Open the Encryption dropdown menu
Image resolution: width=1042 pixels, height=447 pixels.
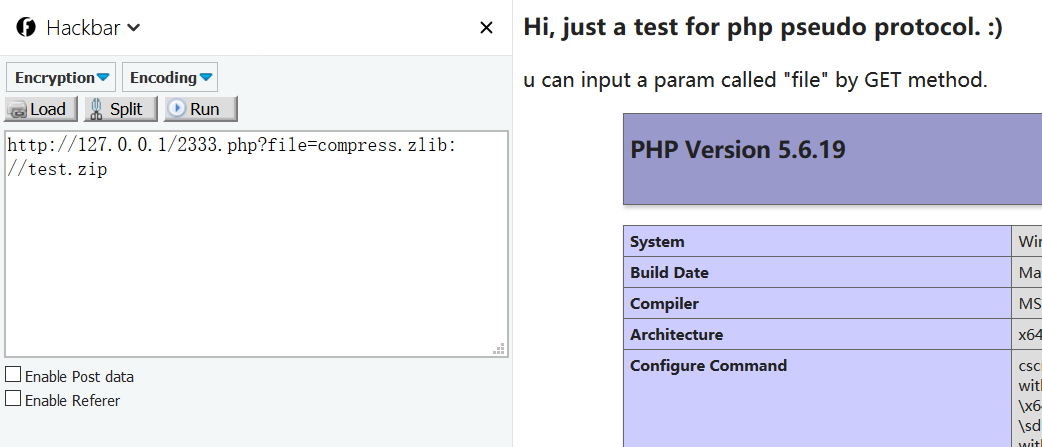(x=61, y=77)
